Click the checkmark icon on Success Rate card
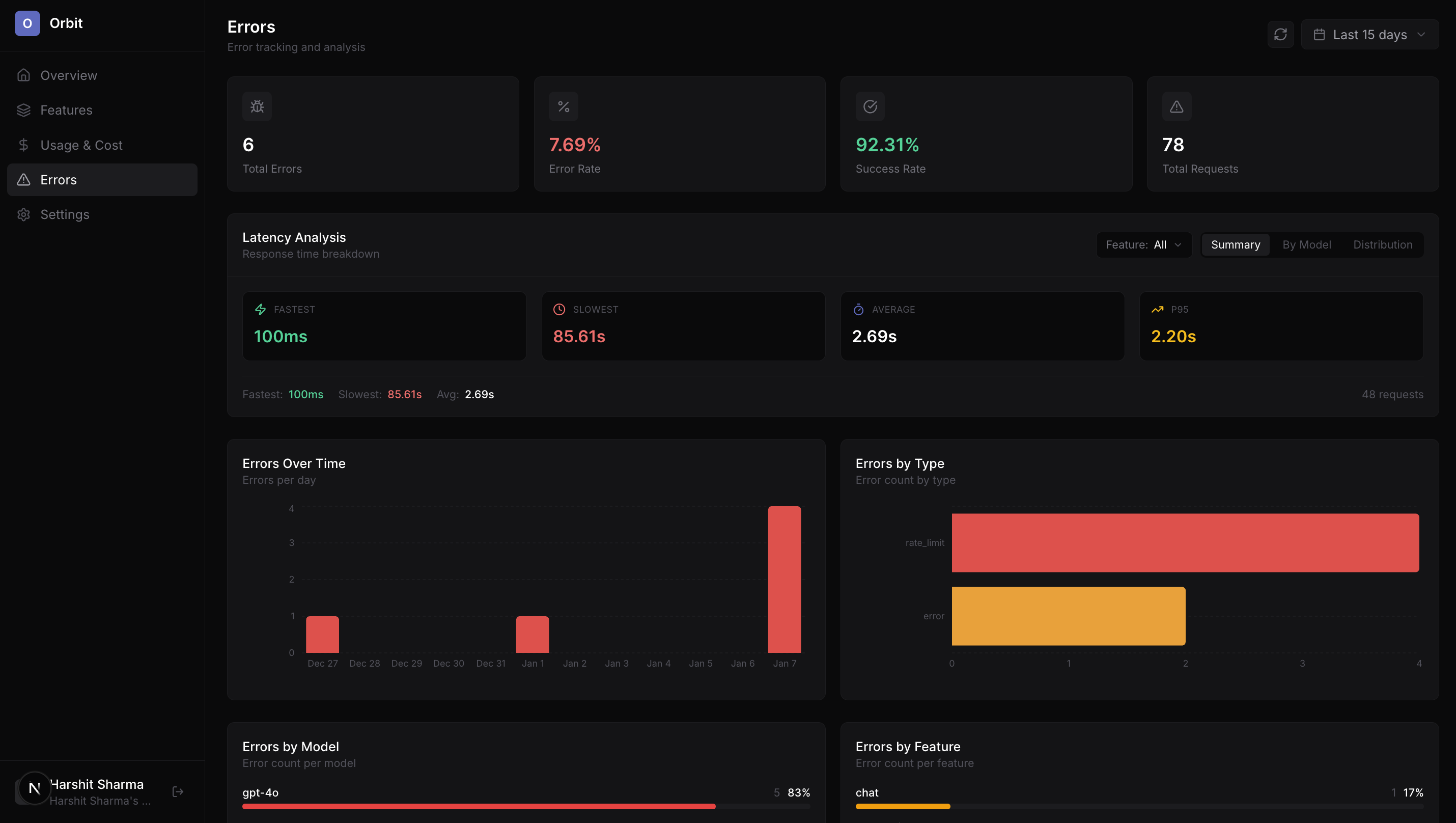 tap(870, 106)
